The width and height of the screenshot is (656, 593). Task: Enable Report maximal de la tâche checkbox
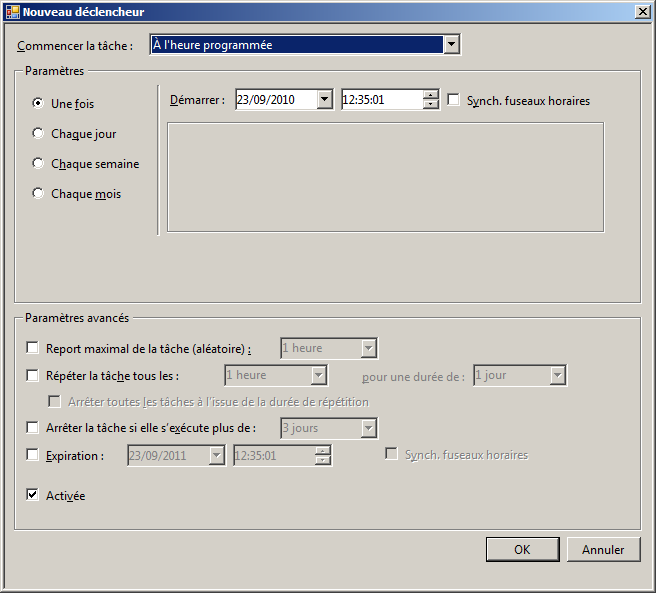33,348
